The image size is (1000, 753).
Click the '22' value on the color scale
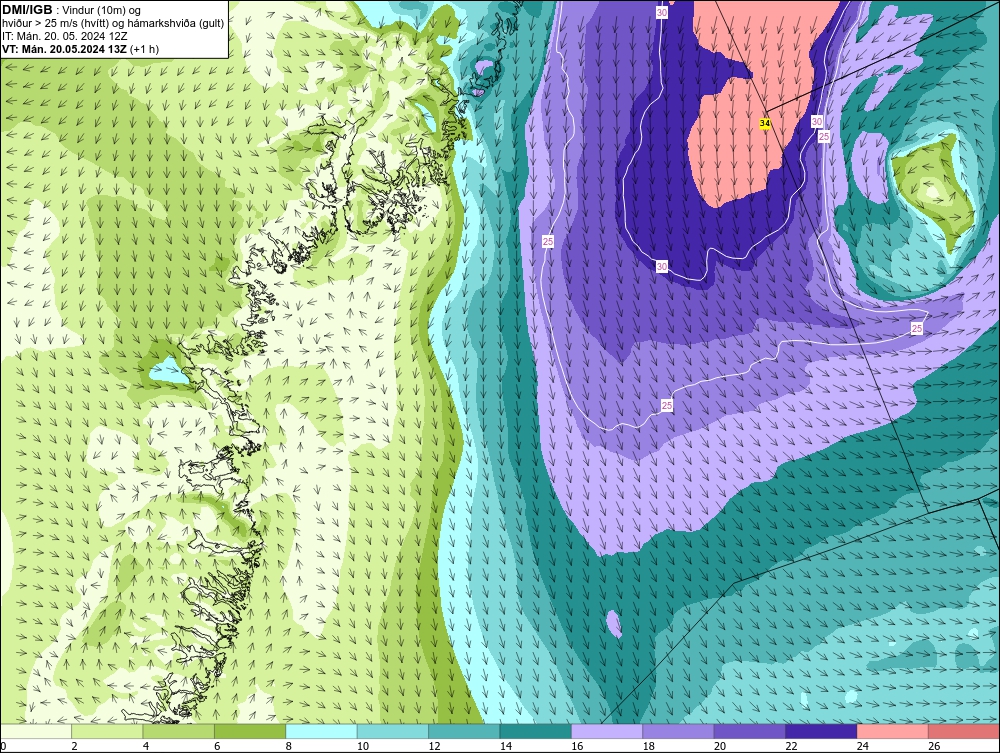click(x=791, y=746)
